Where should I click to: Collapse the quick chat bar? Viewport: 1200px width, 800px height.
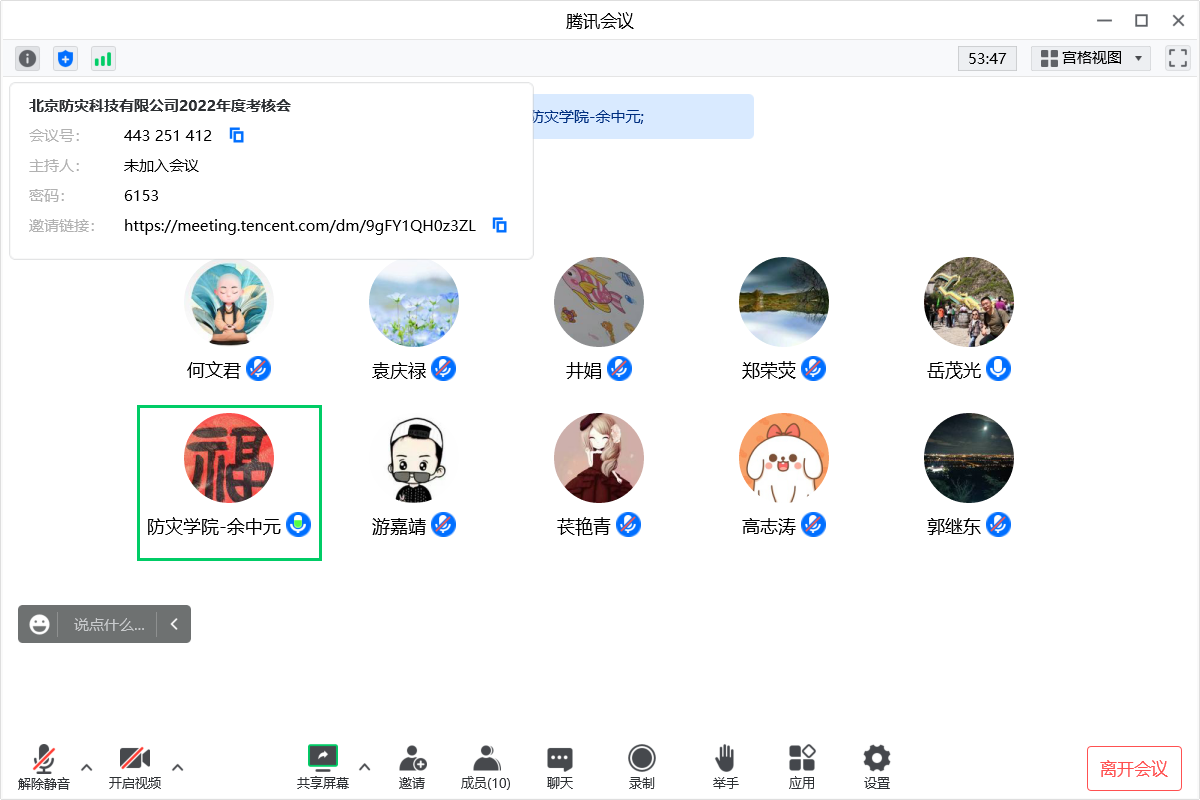point(174,624)
